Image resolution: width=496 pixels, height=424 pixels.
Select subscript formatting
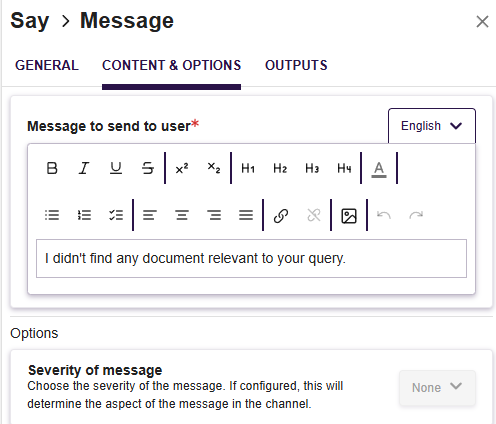pyautogui.click(x=214, y=168)
